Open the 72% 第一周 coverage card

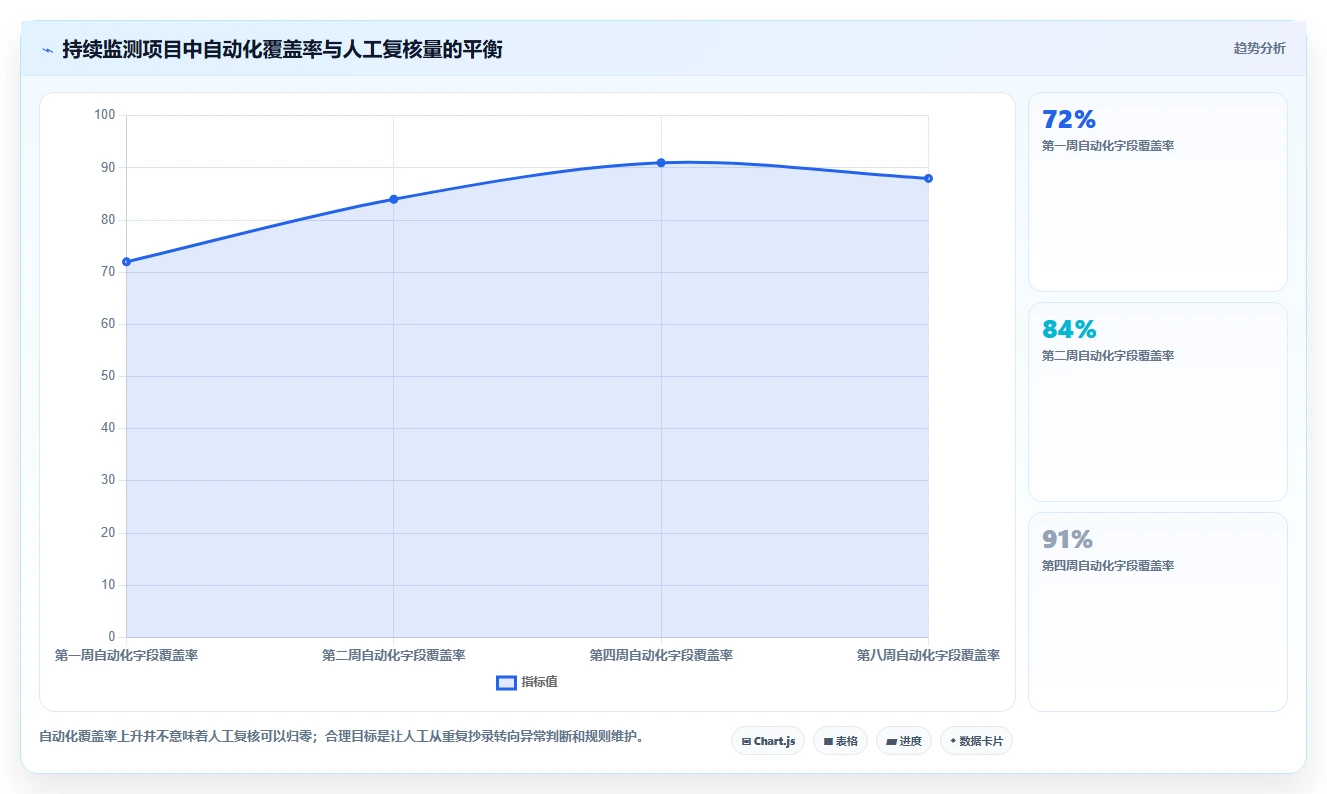(1158, 192)
